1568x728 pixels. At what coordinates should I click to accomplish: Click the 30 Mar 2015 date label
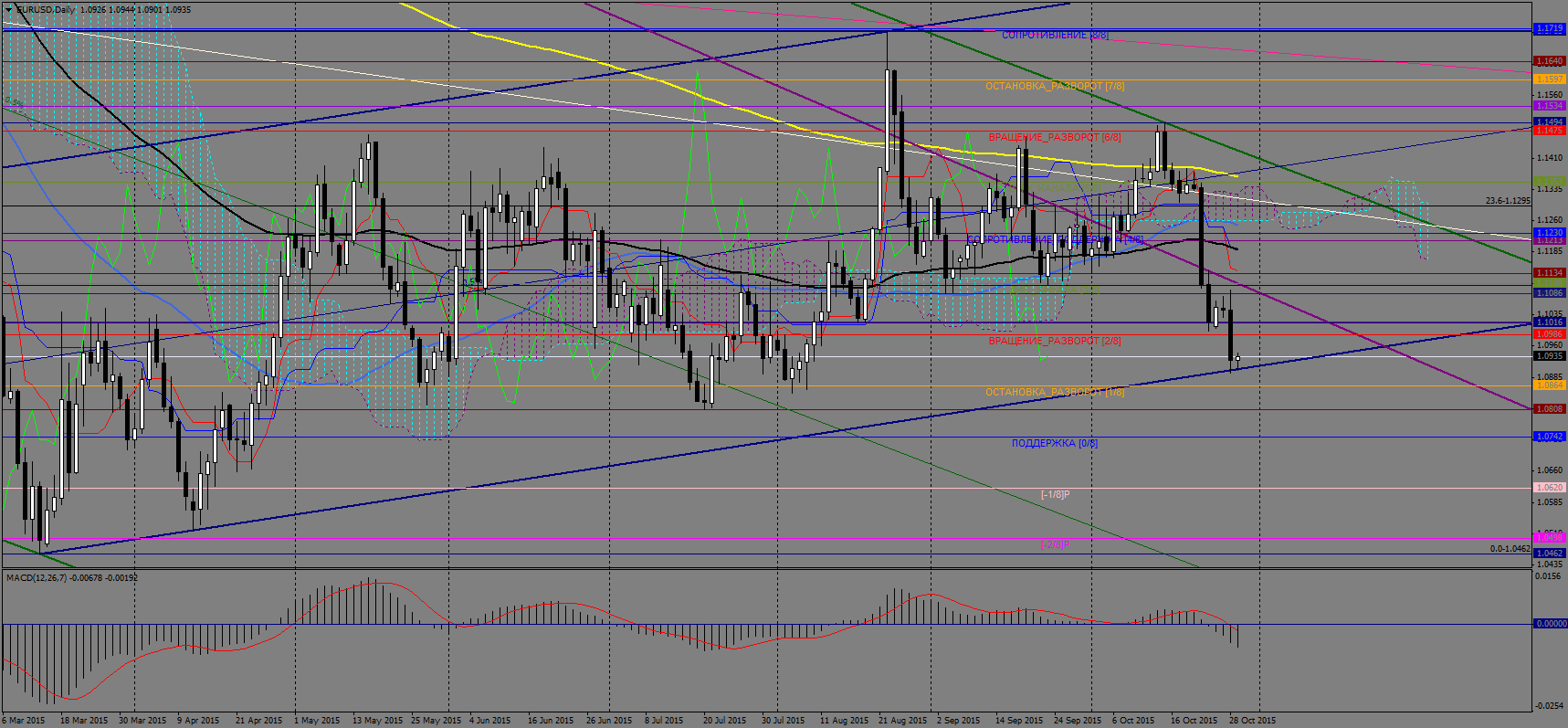click(x=142, y=721)
